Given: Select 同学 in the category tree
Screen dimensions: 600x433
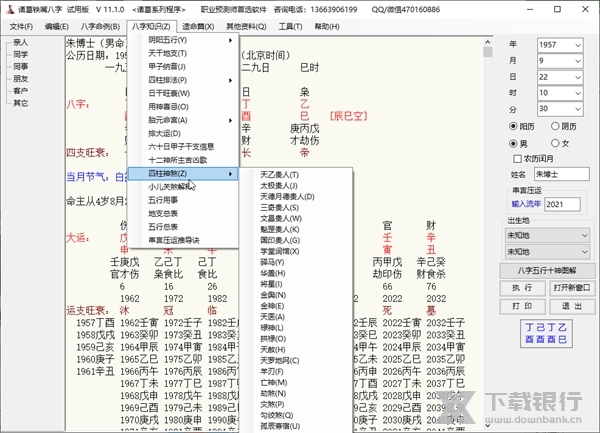Looking at the screenshot, I should point(20,54).
